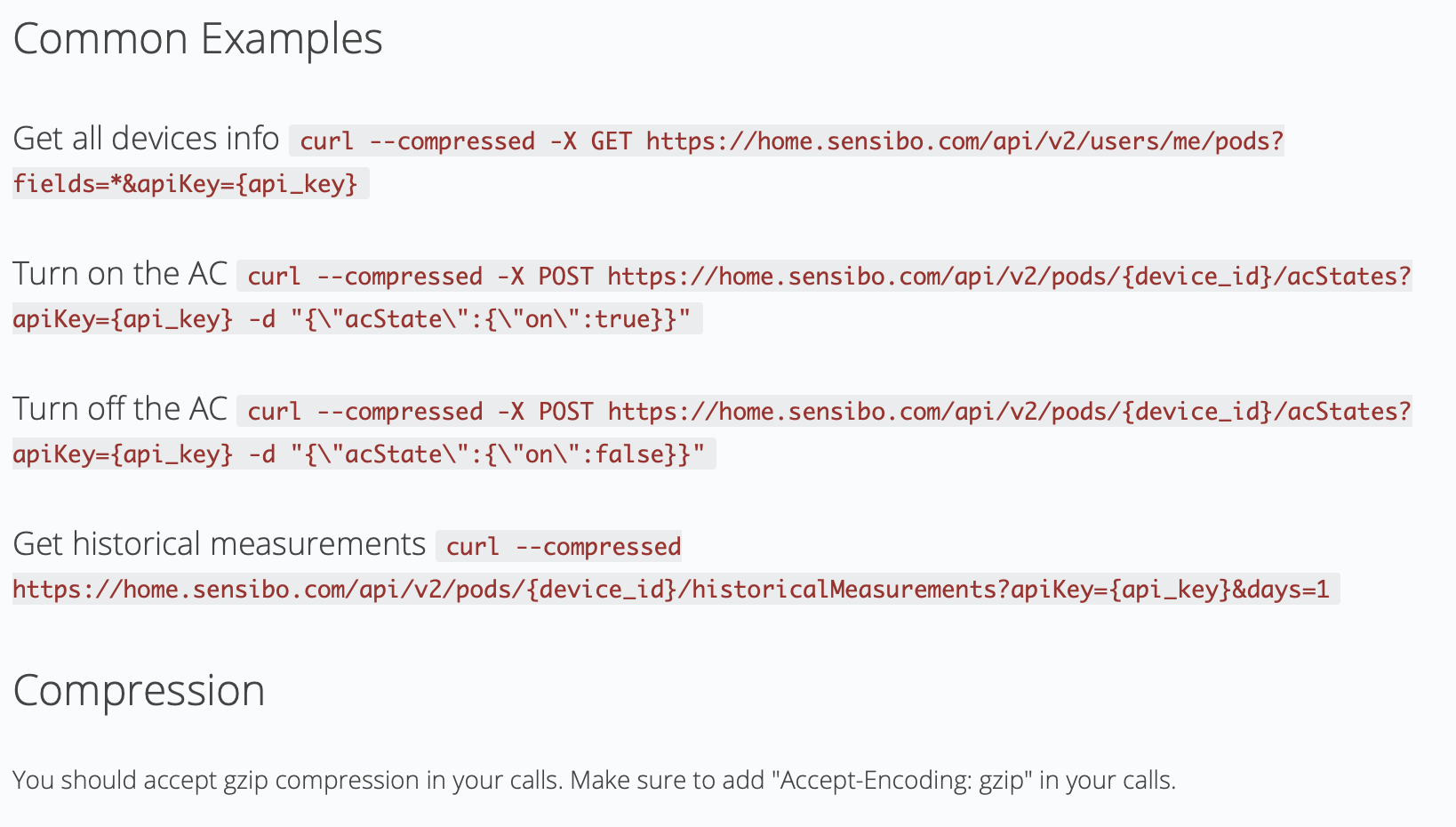Click "-X GET" in the first curl command
The width and height of the screenshot is (1456, 827).
pos(591,141)
